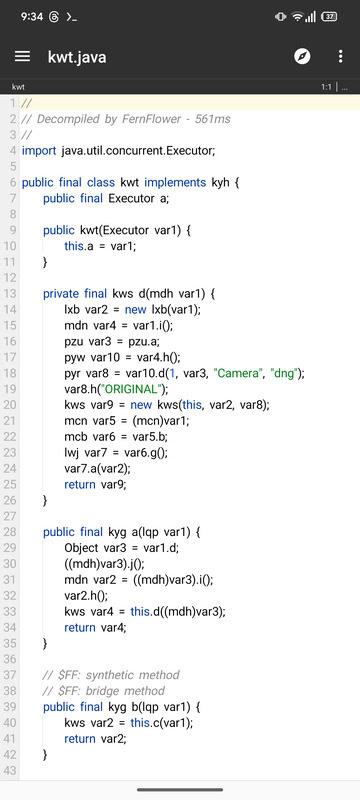Image resolution: width=360 pixels, height=800 pixels.
Task: Tap line number 13 in the gutter
Action: pos(10,293)
